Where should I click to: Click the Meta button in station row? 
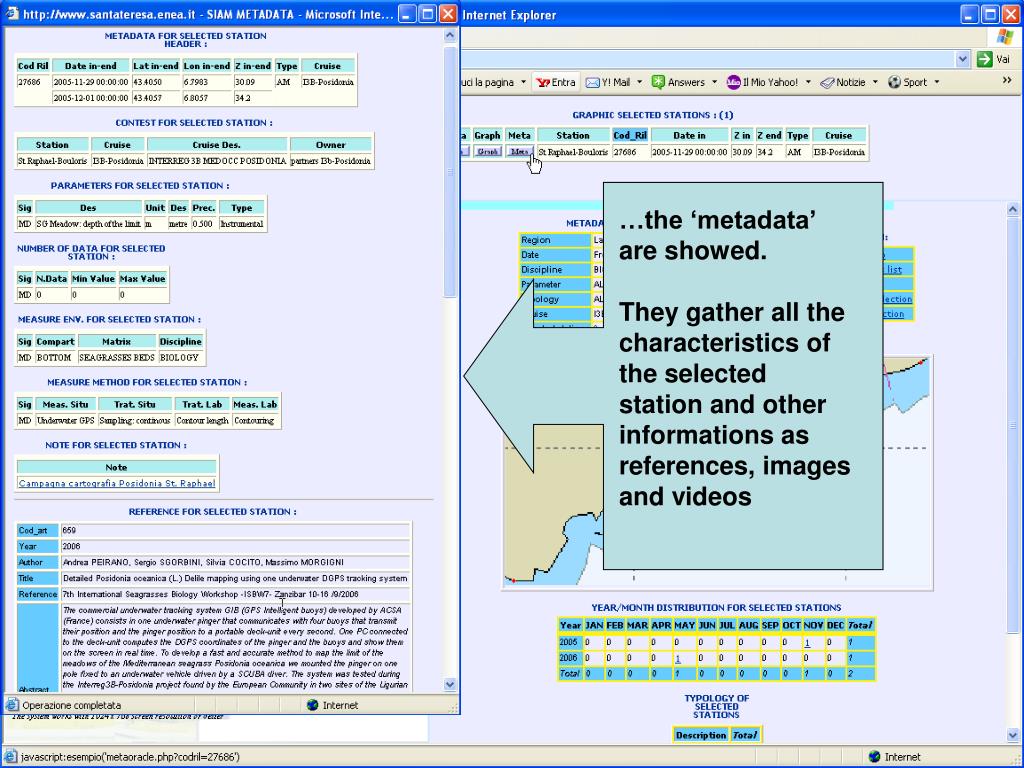(x=519, y=152)
